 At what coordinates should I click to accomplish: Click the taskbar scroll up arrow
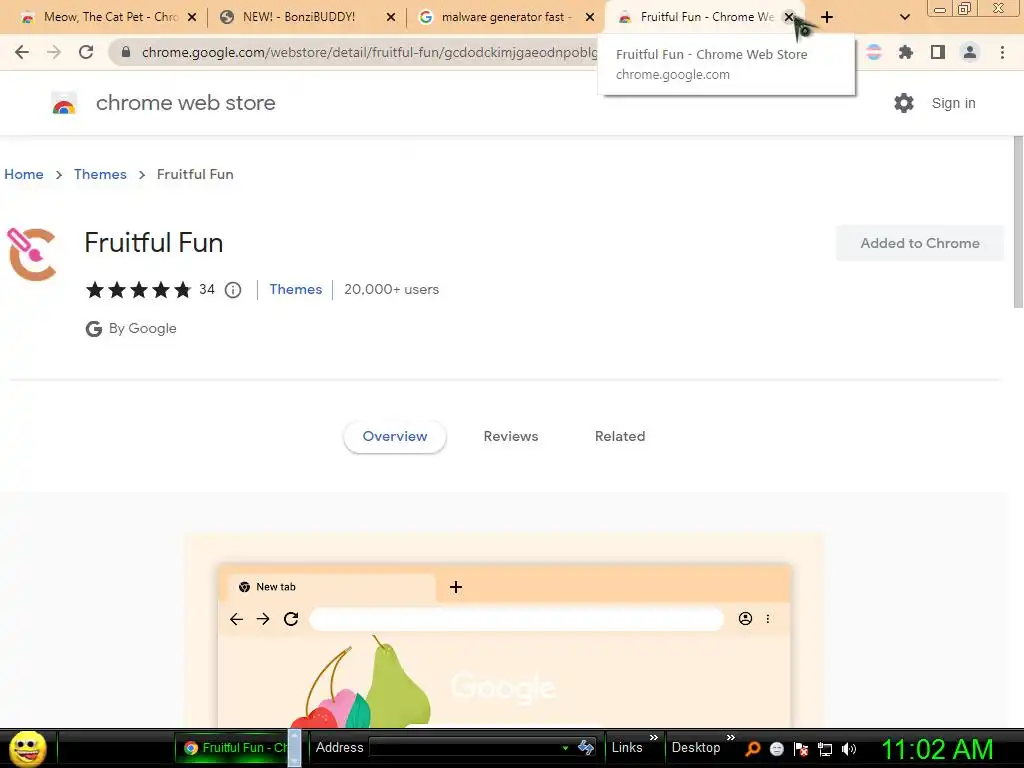(294, 737)
